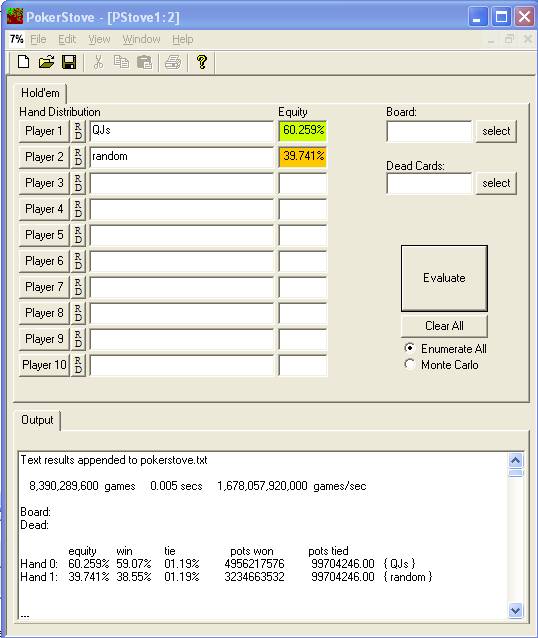This screenshot has width=538, height=638.
Task: Open the Help menu
Action: click(182, 39)
